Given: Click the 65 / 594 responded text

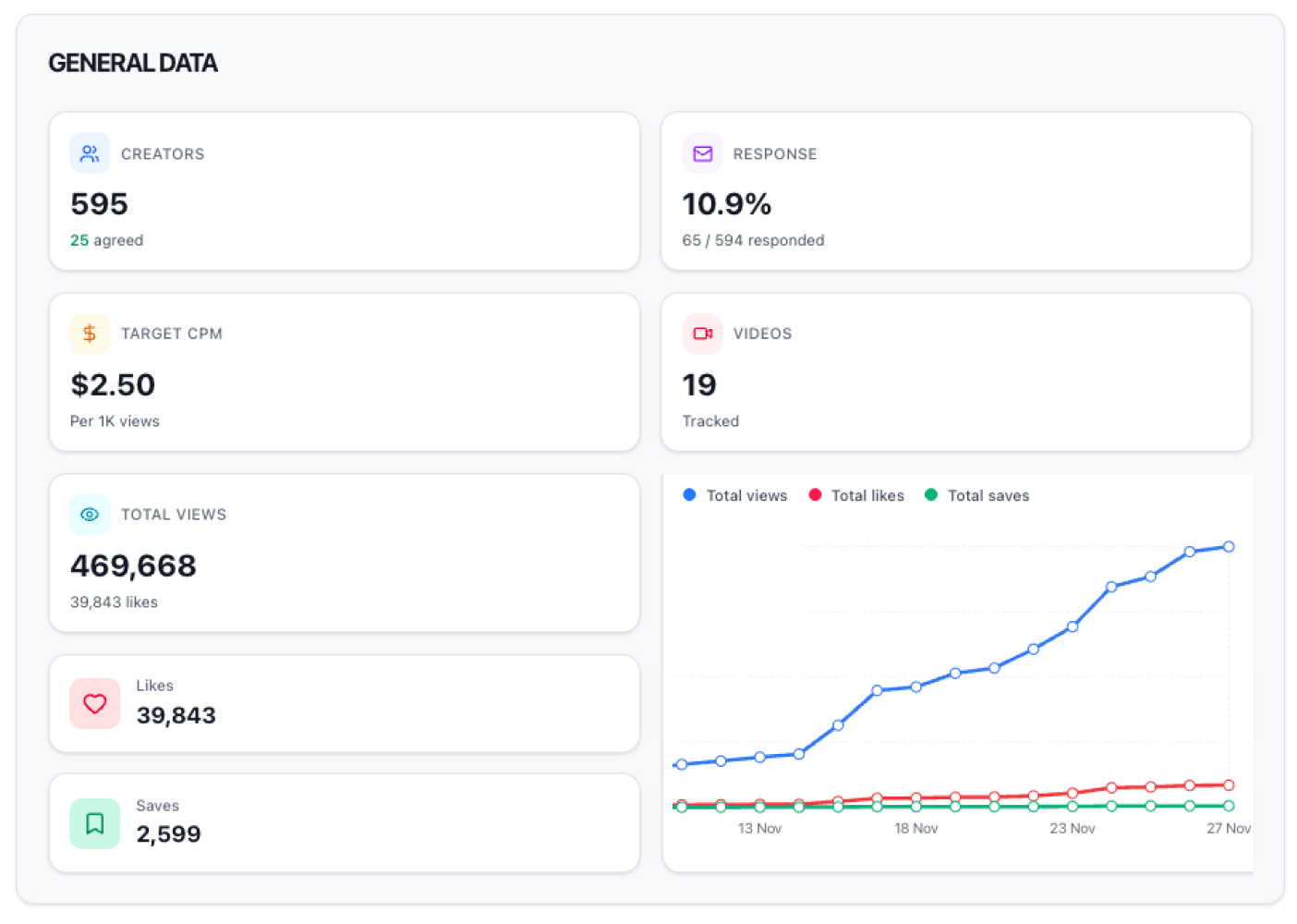Looking at the screenshot, I should (x=753, y=240).
